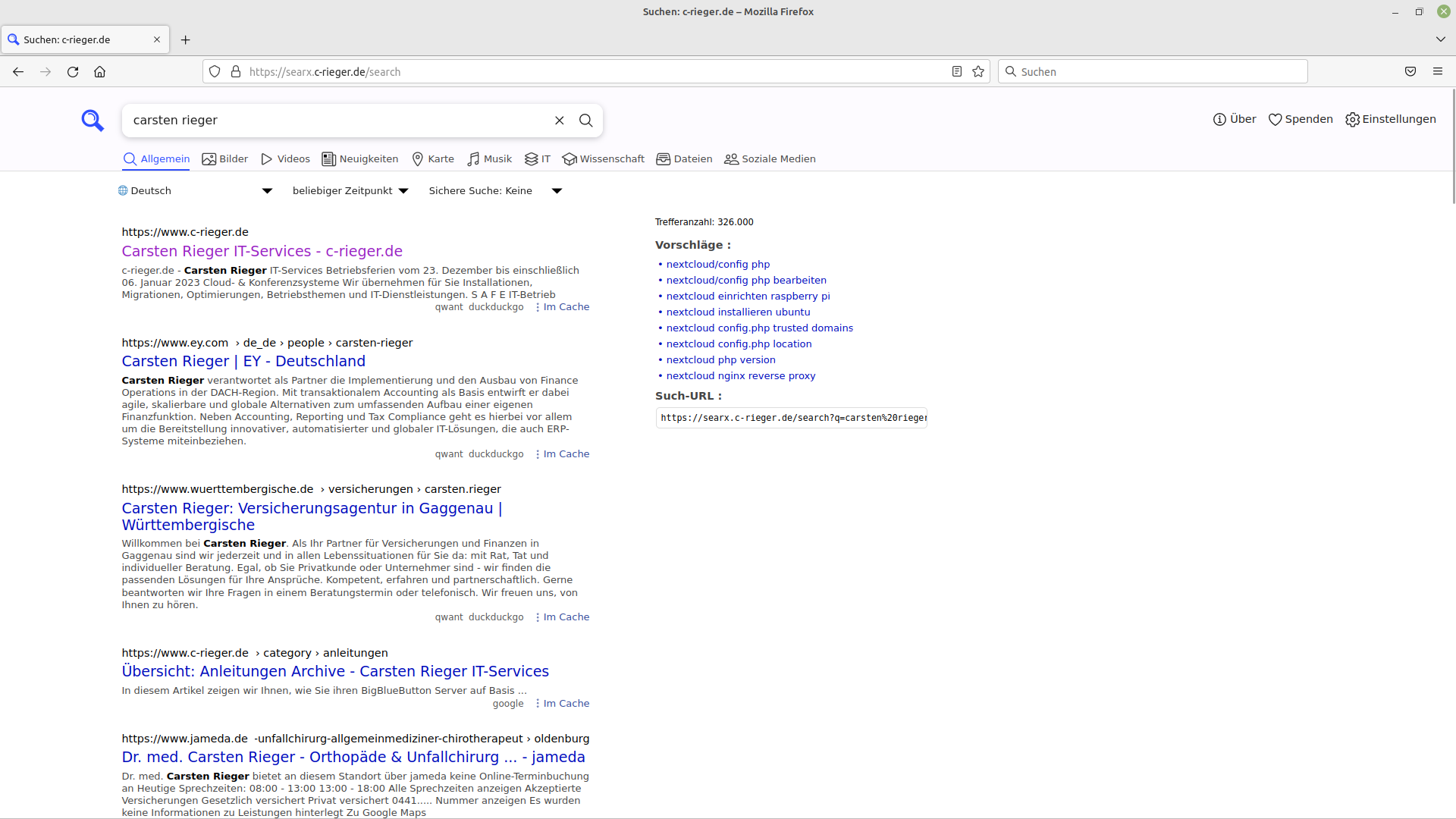The image size is (1456, 819).
Task: Switch to the Musik category
Action: pos(490,158)
